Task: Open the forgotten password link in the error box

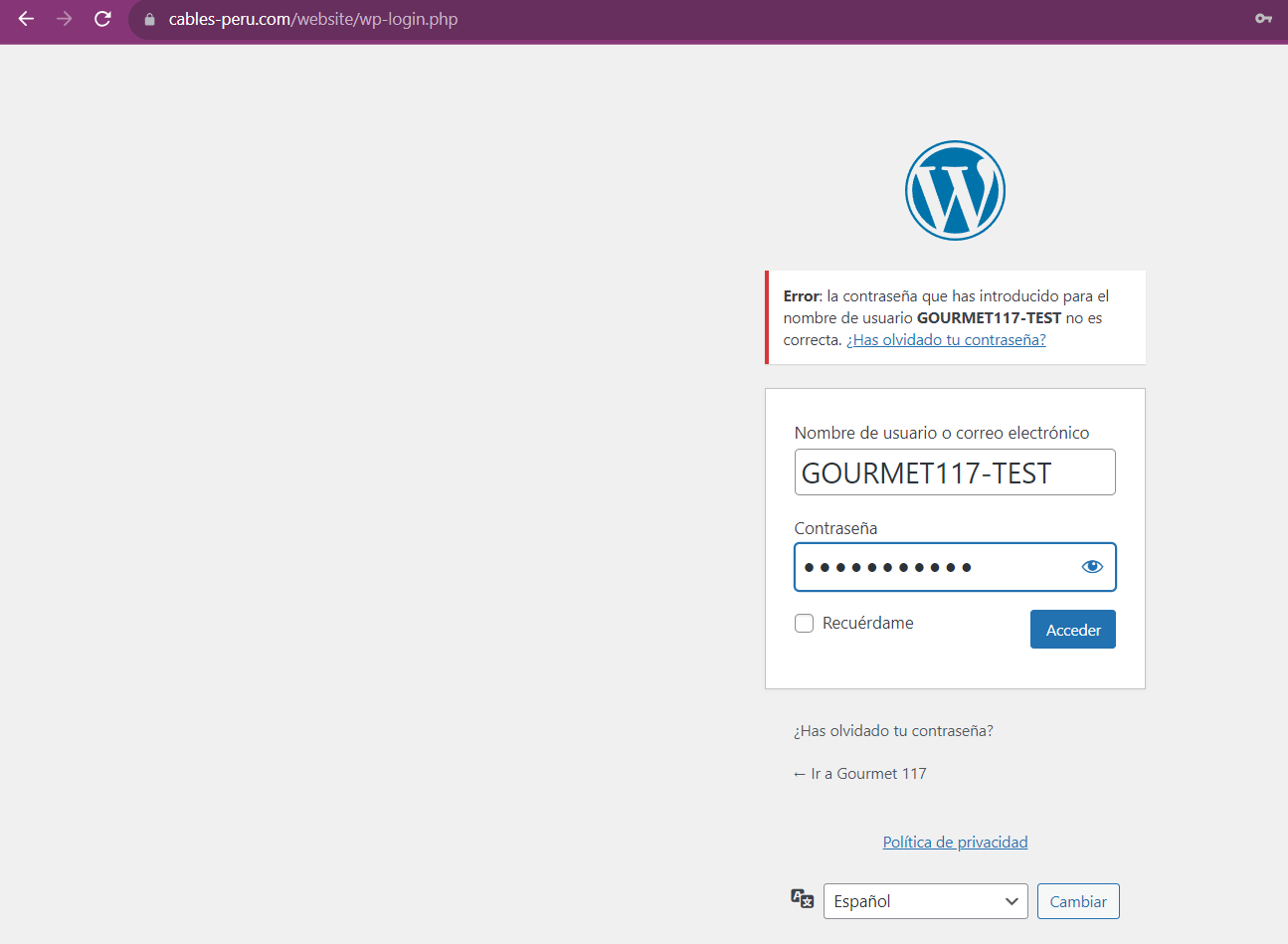Action: pos(946,340)
